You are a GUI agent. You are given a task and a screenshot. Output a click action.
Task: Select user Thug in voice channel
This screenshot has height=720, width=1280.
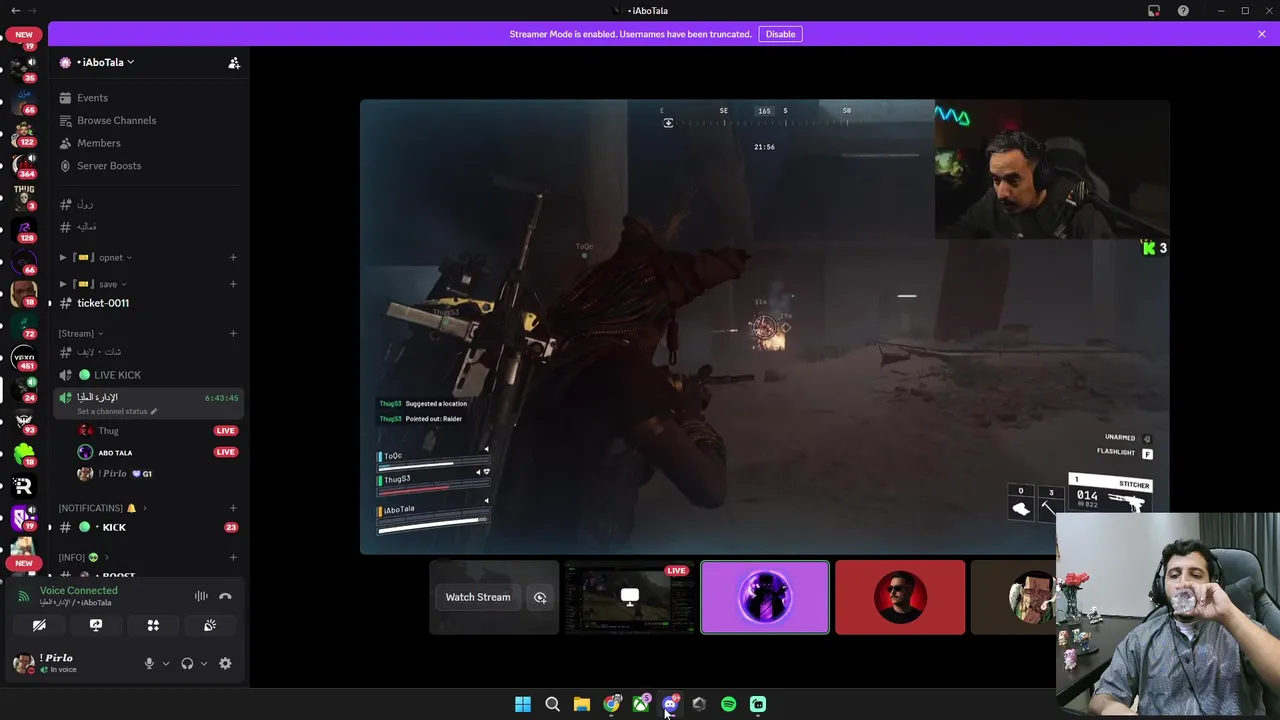point(108,431)
